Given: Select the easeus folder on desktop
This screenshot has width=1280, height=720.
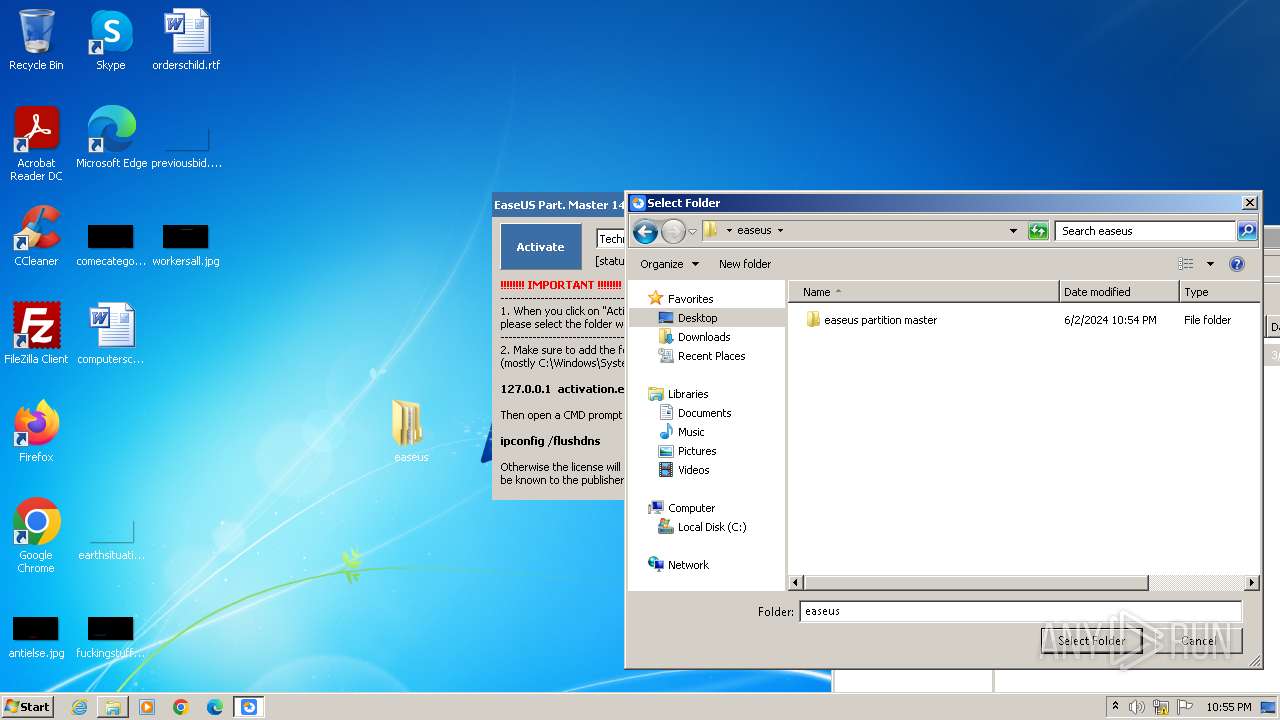Looking at the screenshot, I should [x=410, y=432].
